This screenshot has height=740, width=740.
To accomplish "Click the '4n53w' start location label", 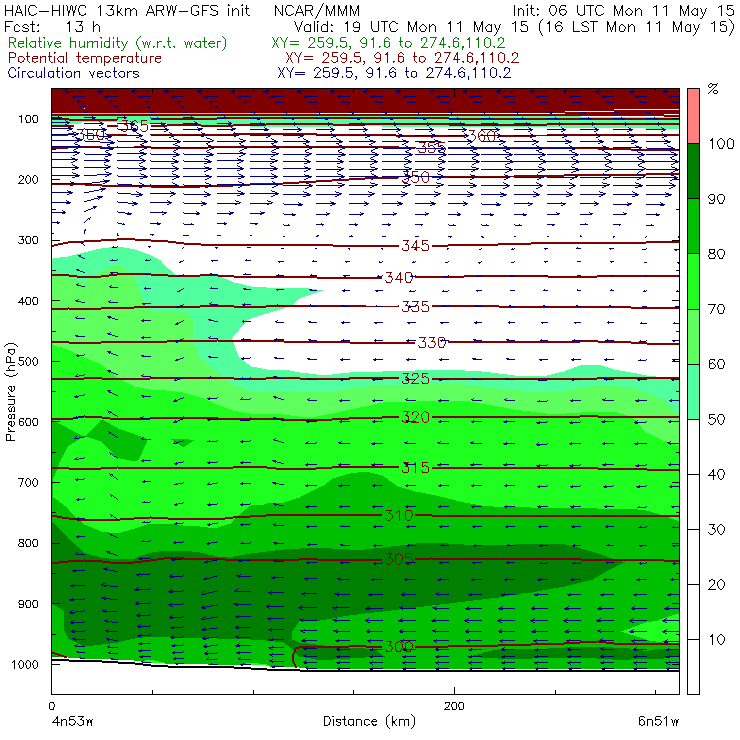I will (72, 721).
